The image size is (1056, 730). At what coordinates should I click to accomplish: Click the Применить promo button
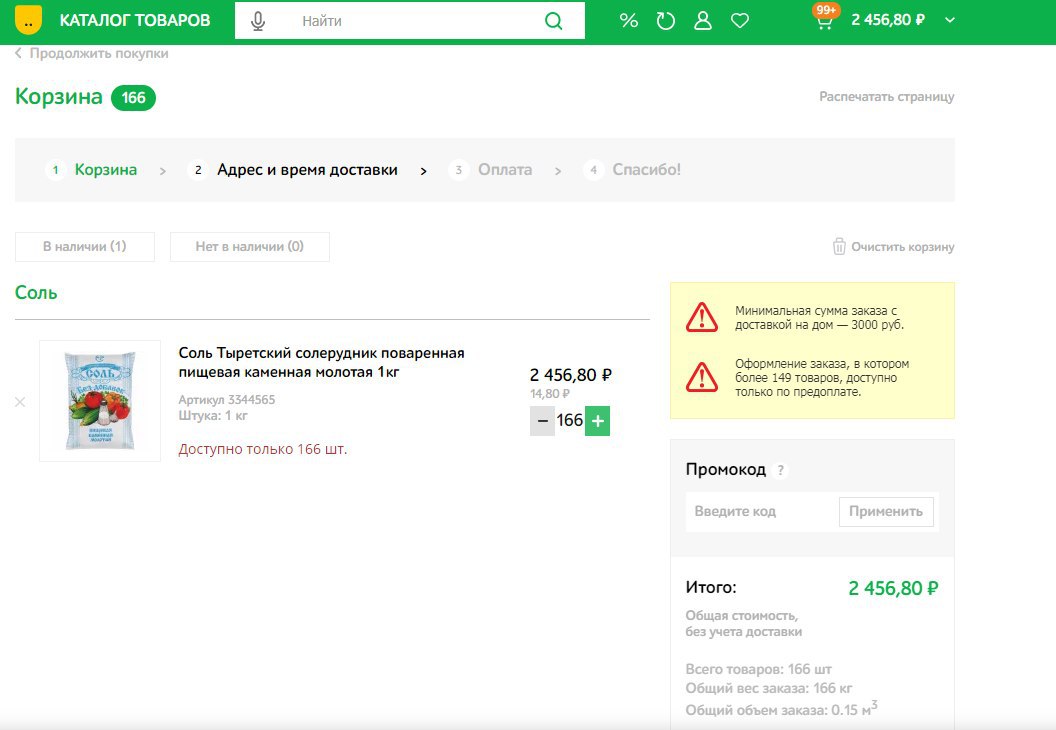click(886, 512)
